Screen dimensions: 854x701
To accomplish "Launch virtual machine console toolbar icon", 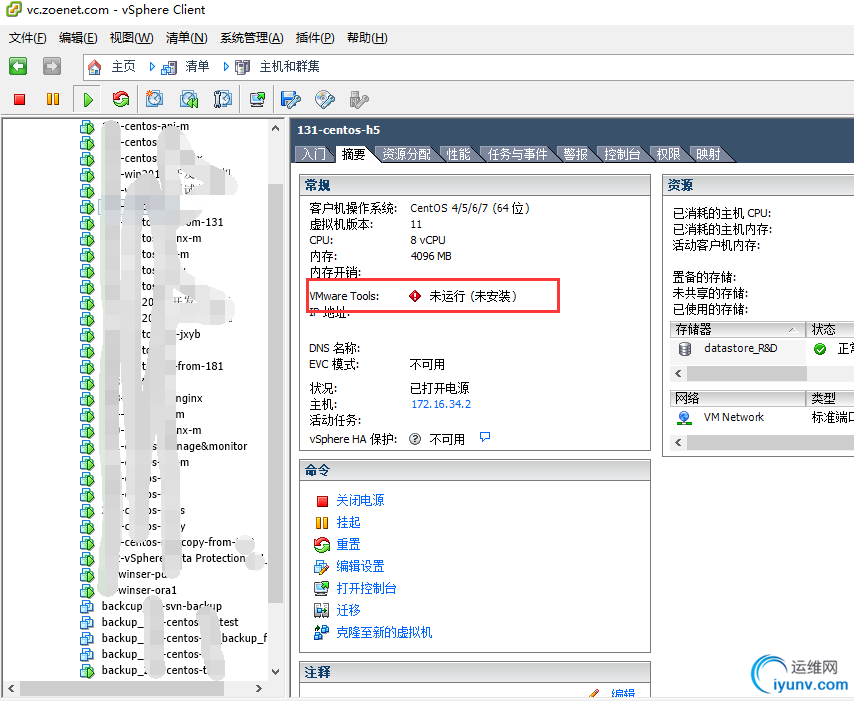I will tap(257, 99).
